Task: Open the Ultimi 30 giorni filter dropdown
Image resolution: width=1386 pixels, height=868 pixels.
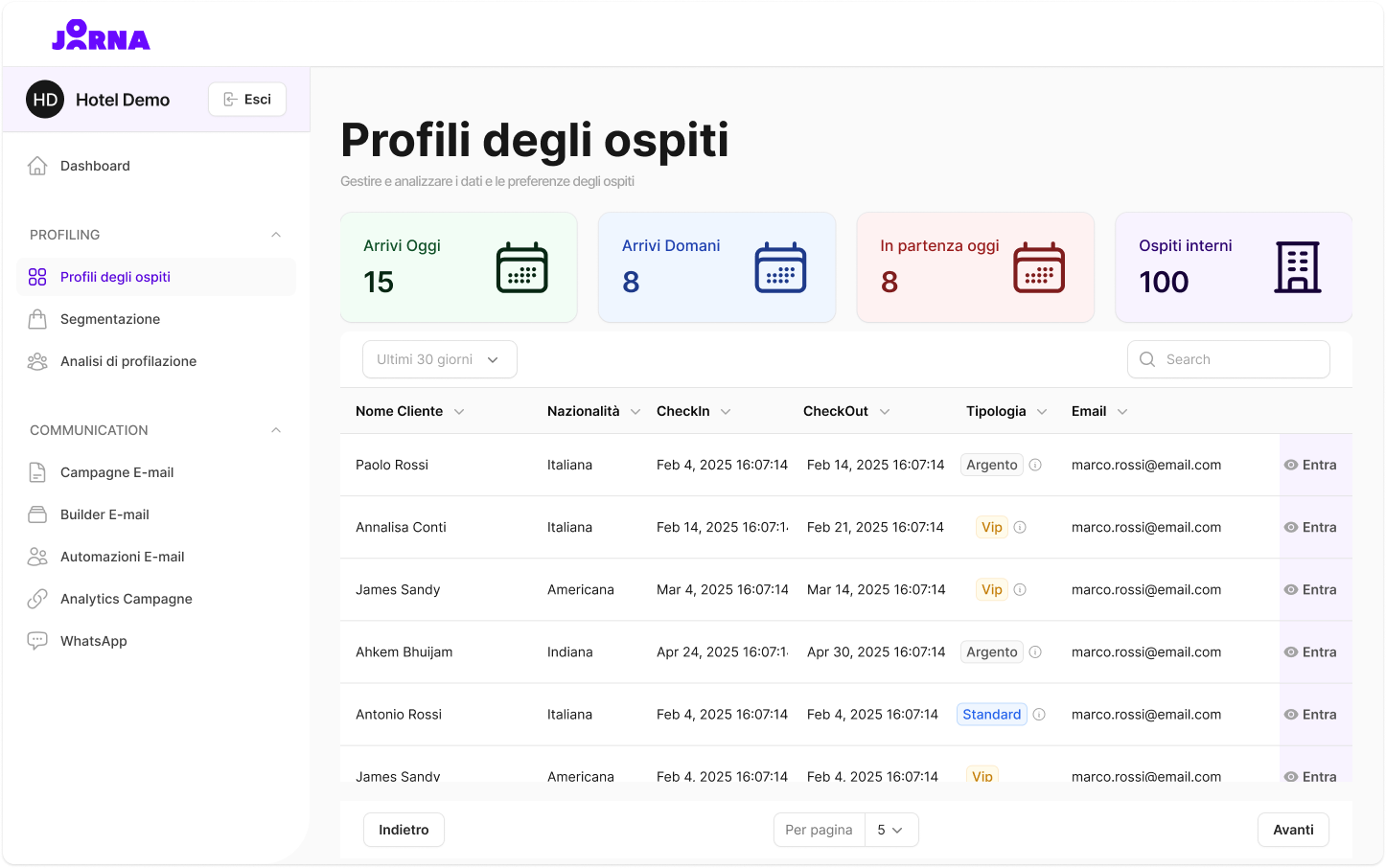Action: point(439,358)
